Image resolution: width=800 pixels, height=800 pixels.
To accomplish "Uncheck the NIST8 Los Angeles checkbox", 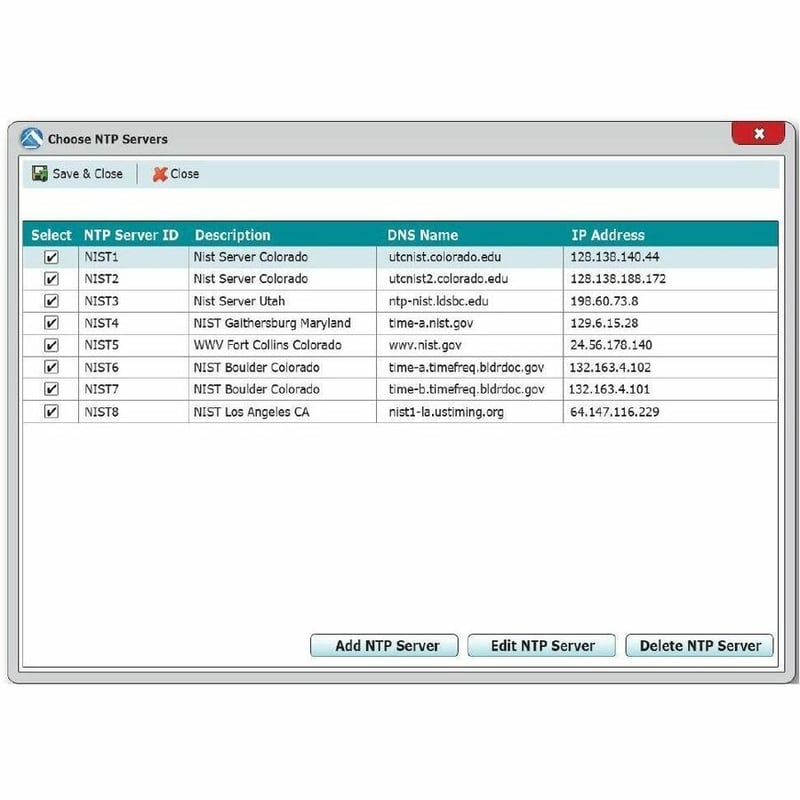I will pyautogui.click(x=51, y=412).
